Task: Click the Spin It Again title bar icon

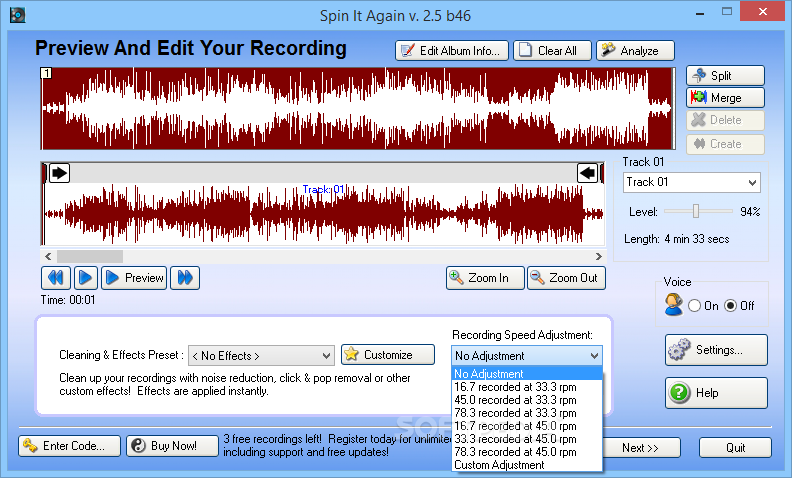Action: click(18, 15)
